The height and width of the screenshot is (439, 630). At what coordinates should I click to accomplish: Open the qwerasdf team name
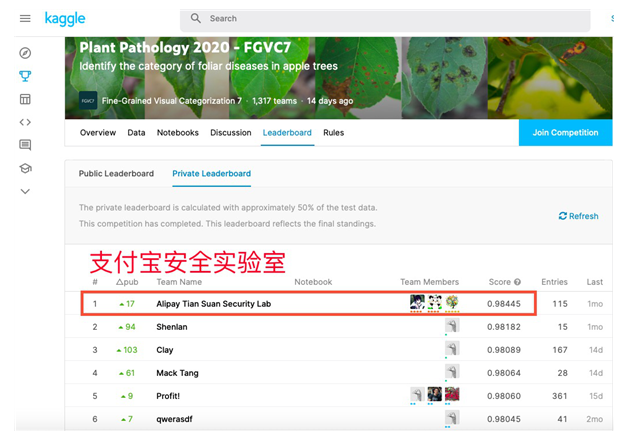[174, 419]
